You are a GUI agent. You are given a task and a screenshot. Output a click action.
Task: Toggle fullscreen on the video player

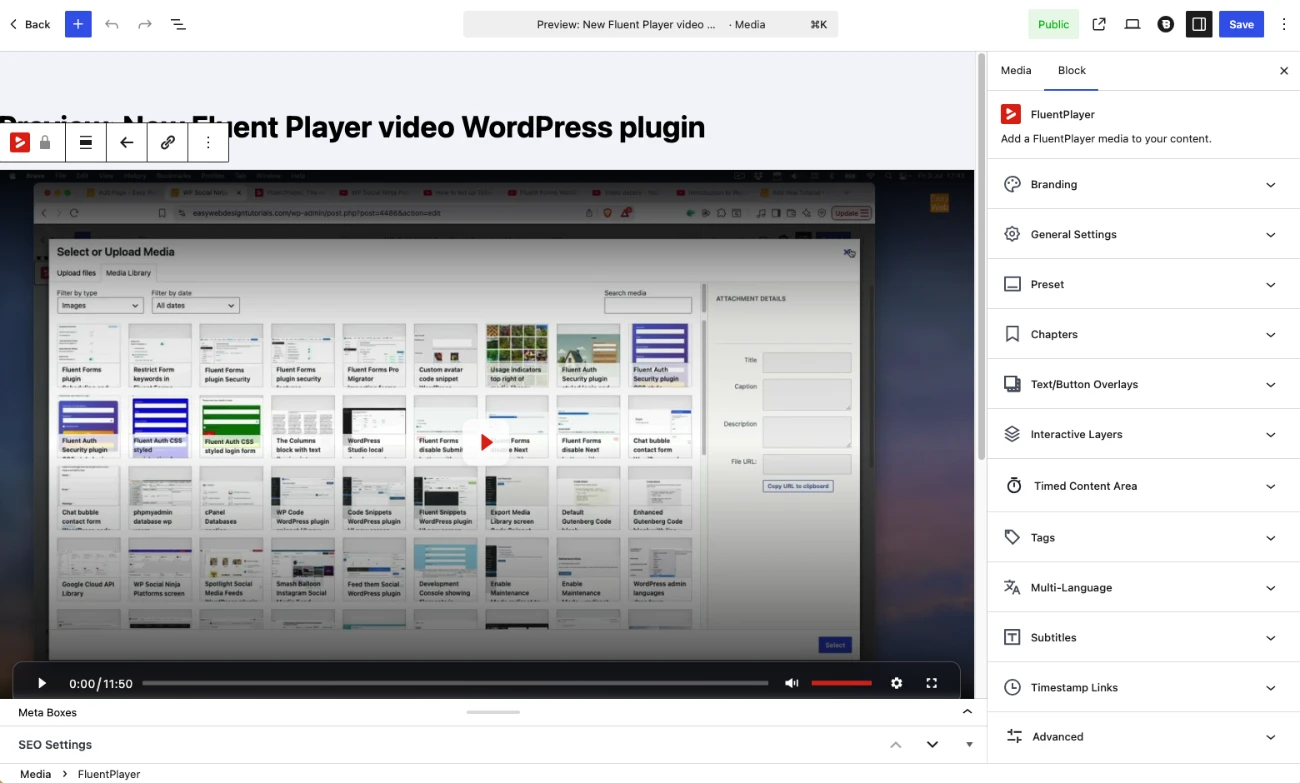click(932, 683)
